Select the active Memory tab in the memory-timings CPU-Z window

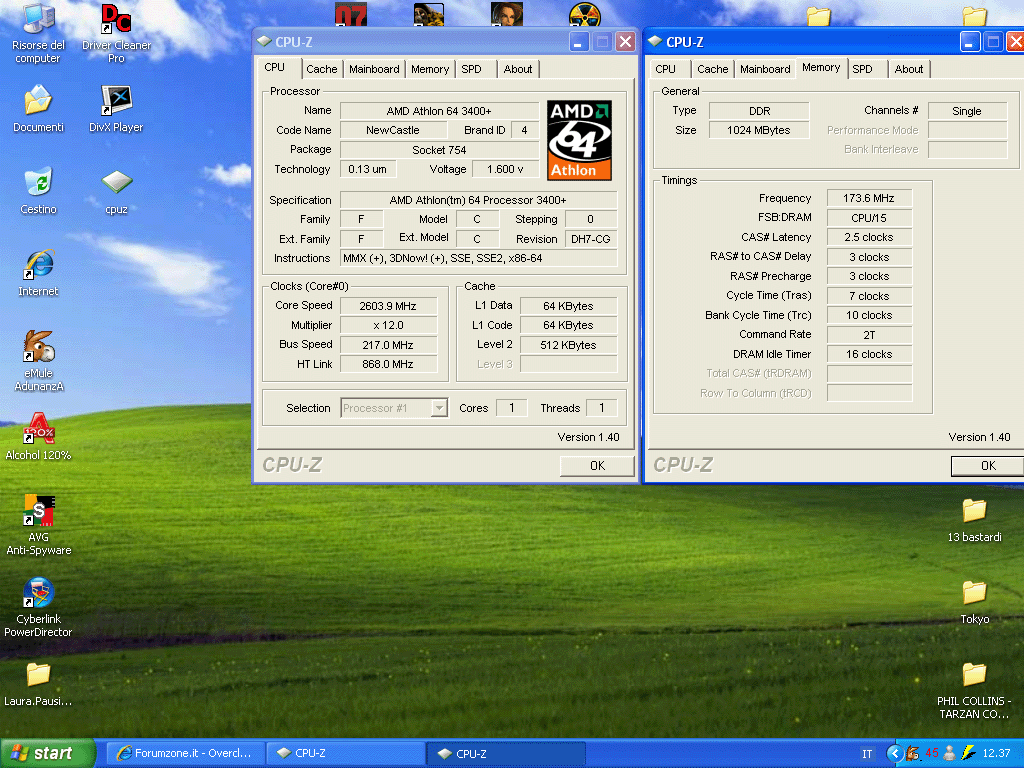click(x=821, y=67)
